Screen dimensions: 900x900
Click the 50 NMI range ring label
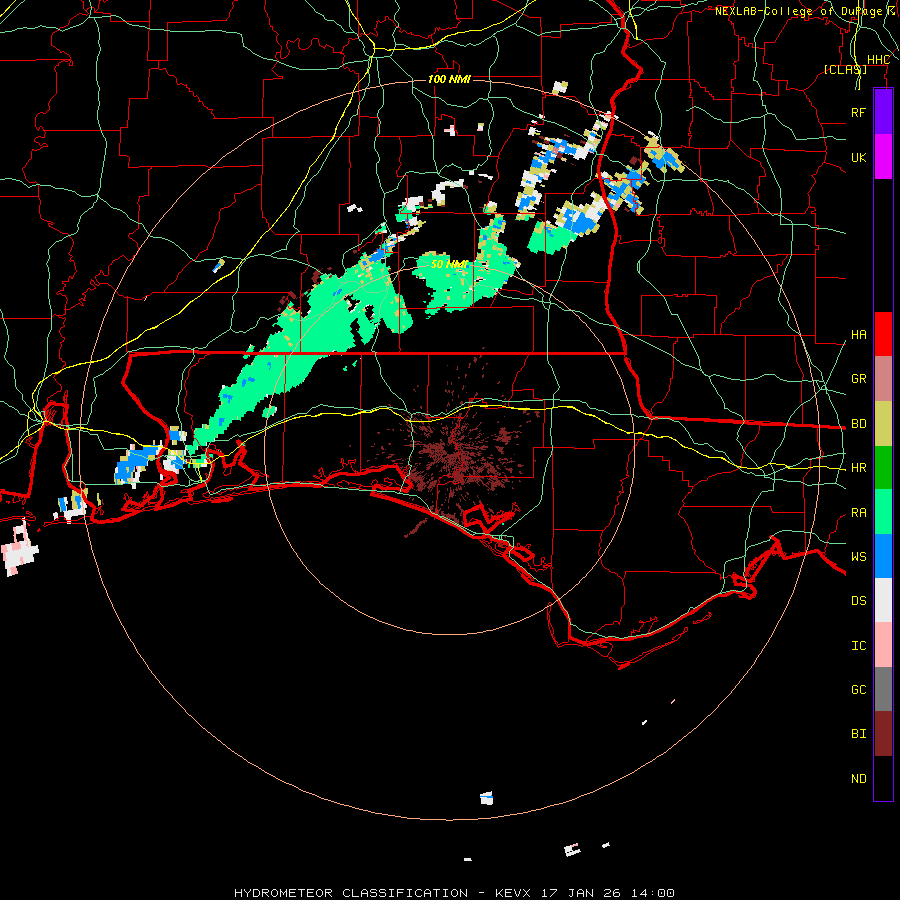point(449,264)
